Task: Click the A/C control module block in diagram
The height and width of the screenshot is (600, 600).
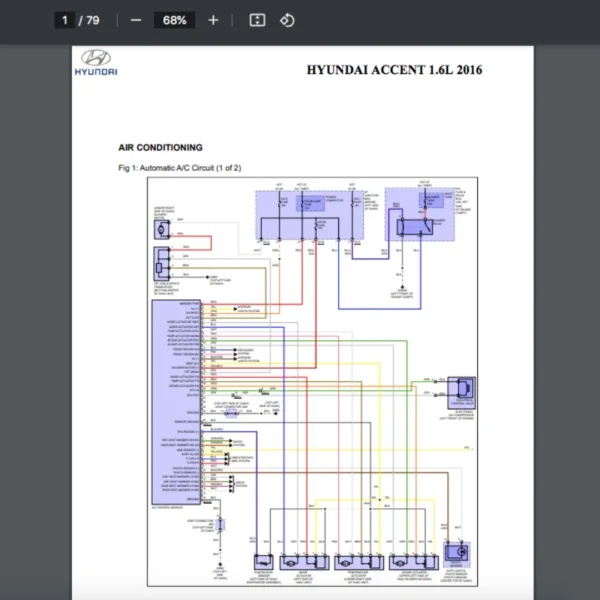Action: pyautogui.click(x=175, y=400)
